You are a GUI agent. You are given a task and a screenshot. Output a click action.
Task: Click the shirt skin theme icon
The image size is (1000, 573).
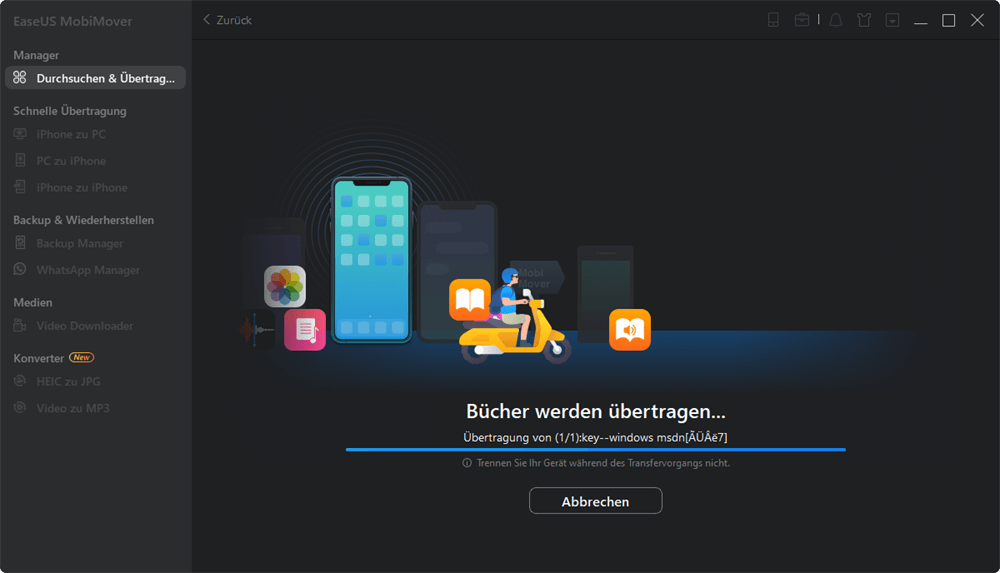pyautogui.click(x=864, y=20)
